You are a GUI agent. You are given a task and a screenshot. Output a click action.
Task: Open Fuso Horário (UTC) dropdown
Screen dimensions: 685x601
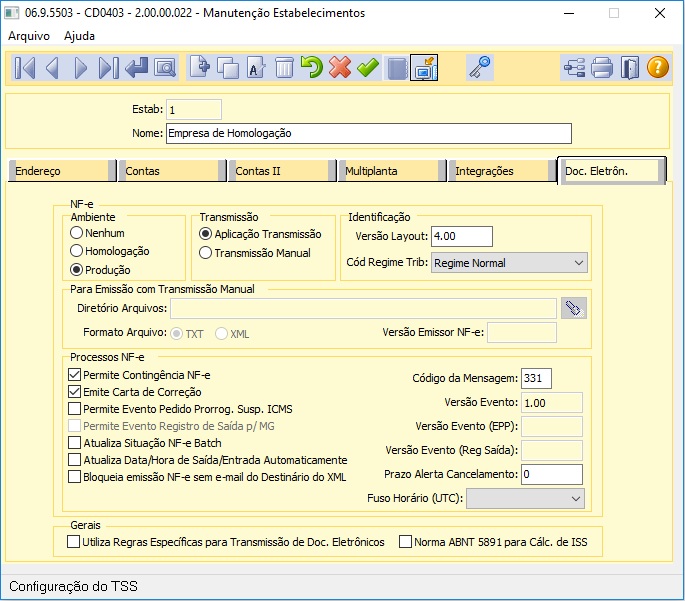click(x=525, y=498)
